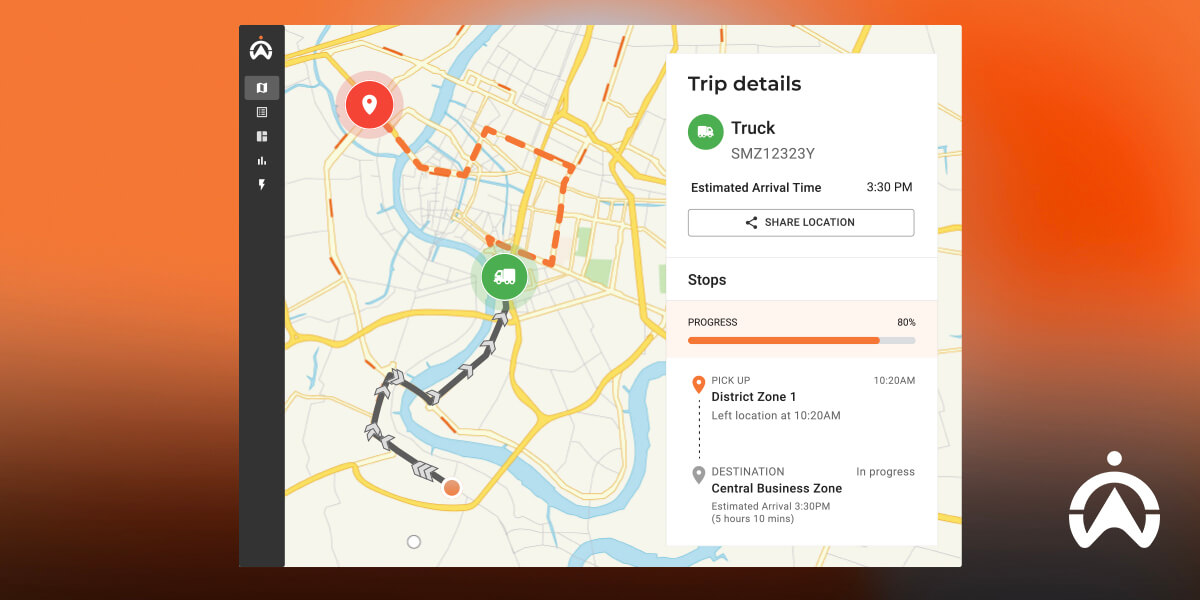Click the small circle marker at map bottom
The height and width of the screenshot is (600, 1200).
[x=413, y=541]
